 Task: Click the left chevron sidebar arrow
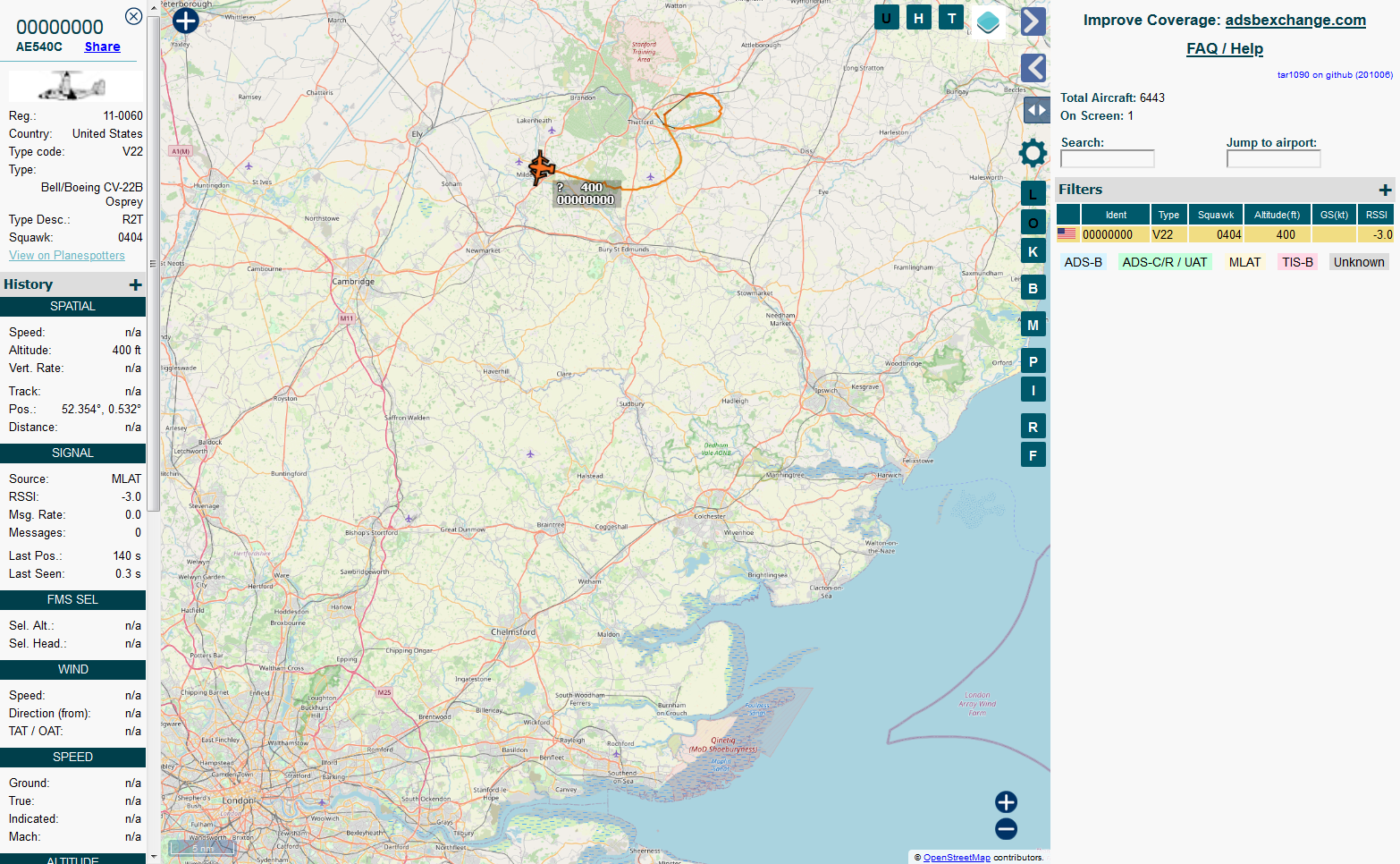tap(1033, 68)
